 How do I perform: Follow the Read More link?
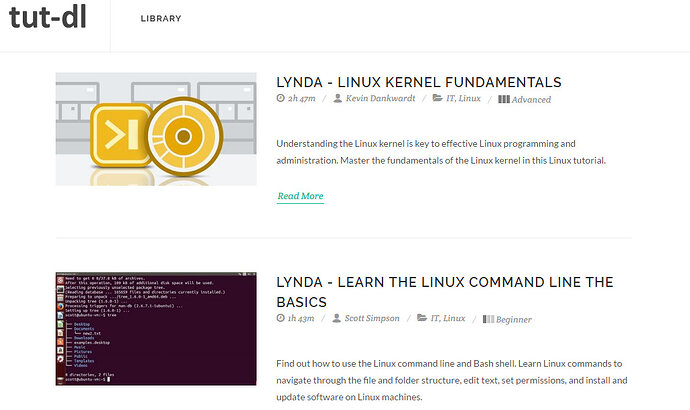pyautogui.click(x=300, y=196)
